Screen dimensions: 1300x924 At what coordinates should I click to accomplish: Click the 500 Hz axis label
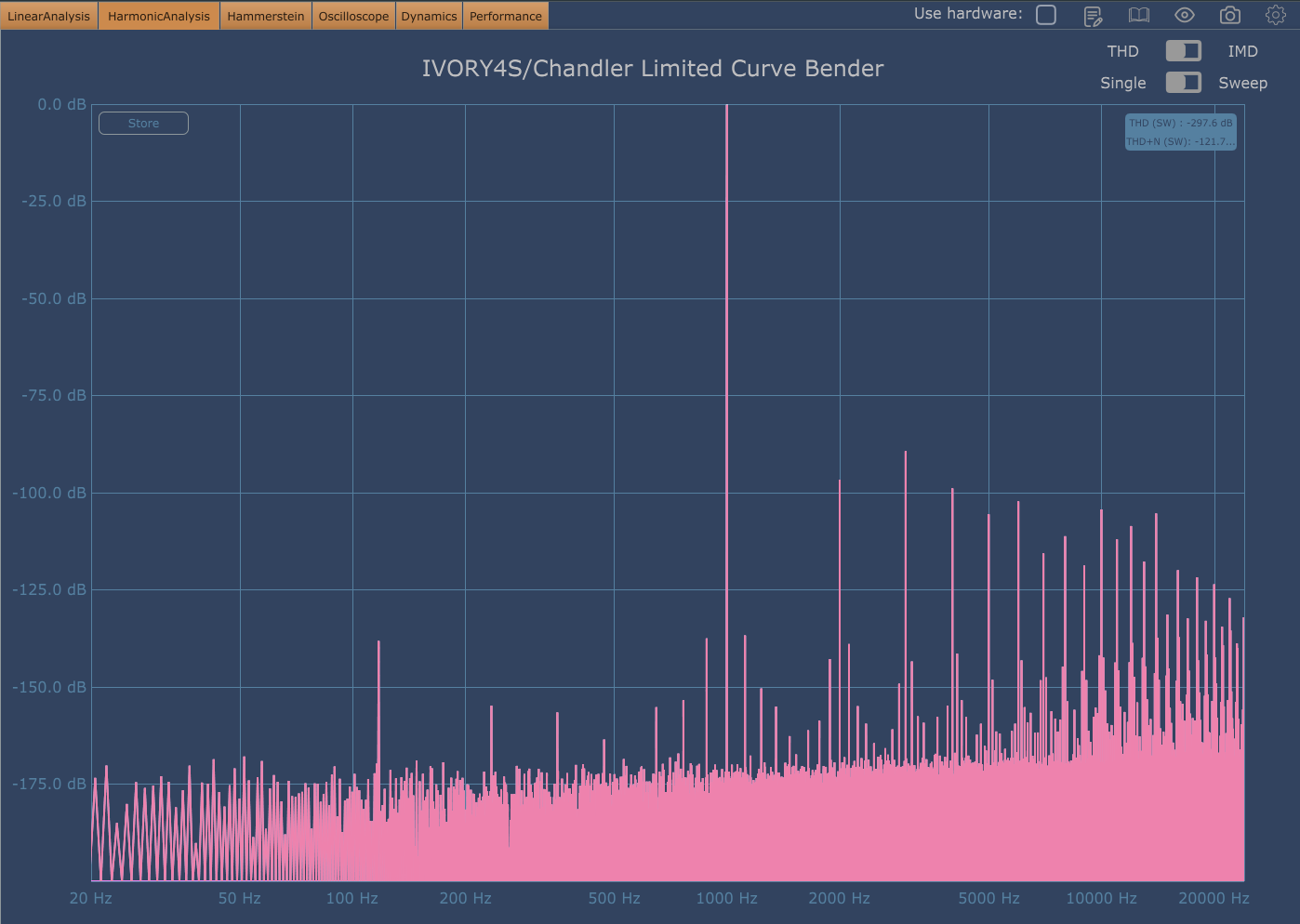[x=614, y=899]
